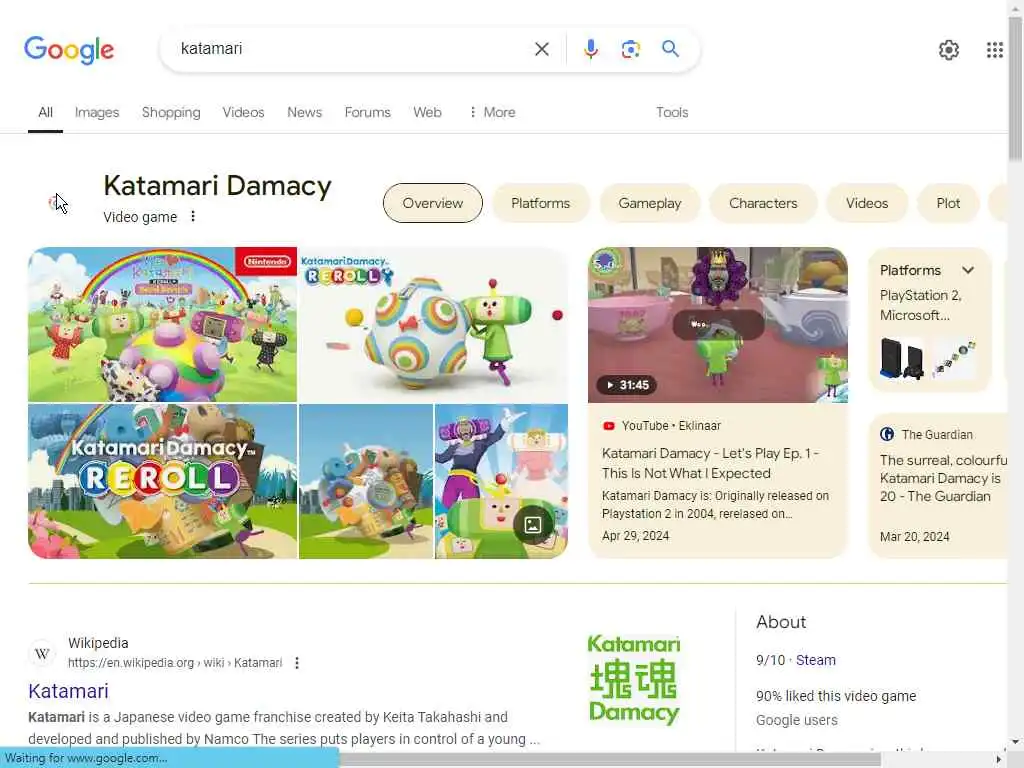Open the More search filters menu
The height and width of the screenshot is (768, 1024).
click(x=492, y=112)
